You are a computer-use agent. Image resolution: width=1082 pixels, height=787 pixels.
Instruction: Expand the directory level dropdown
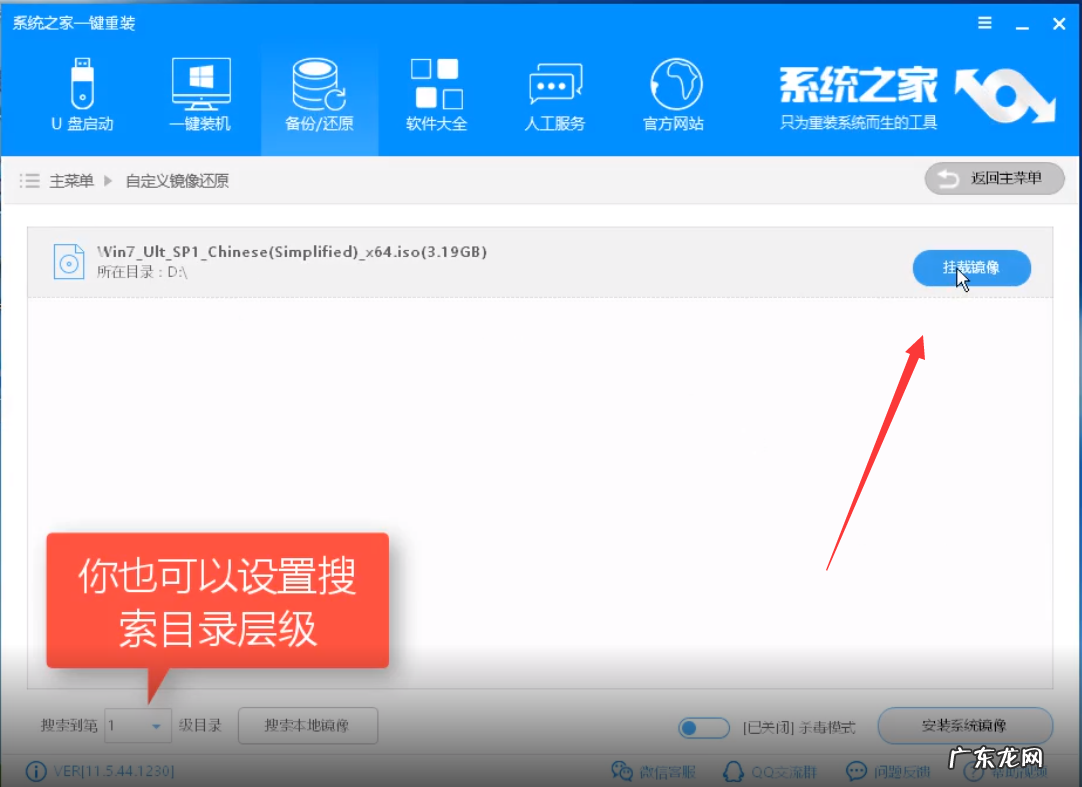157,726
